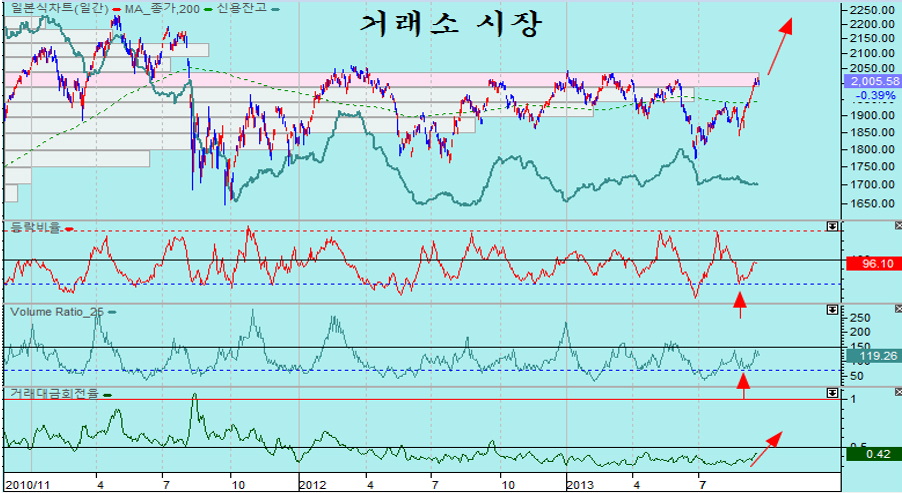Select the MA_종가,200 indicator label
902x493 pixels.
[165, 8]
